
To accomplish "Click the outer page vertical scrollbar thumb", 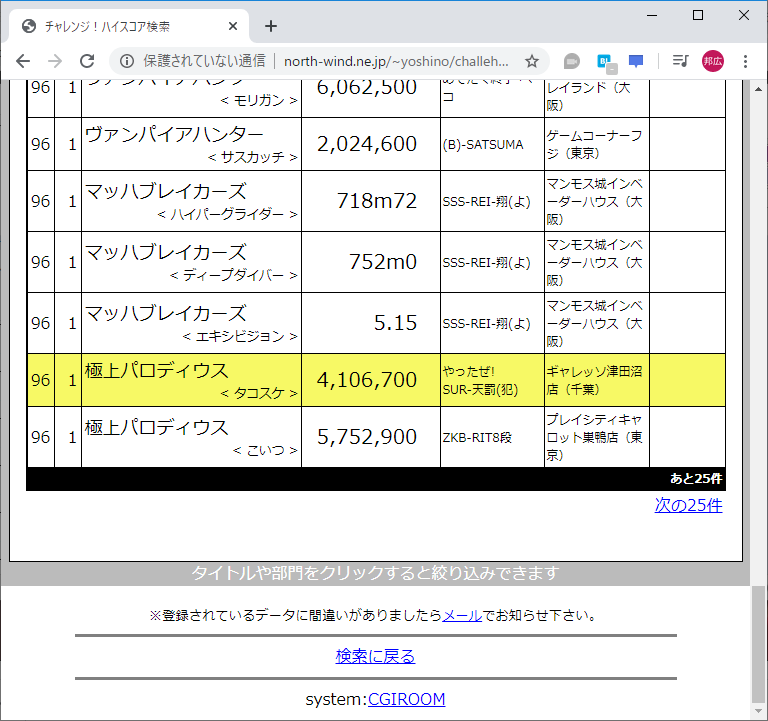I will [758, 644].
